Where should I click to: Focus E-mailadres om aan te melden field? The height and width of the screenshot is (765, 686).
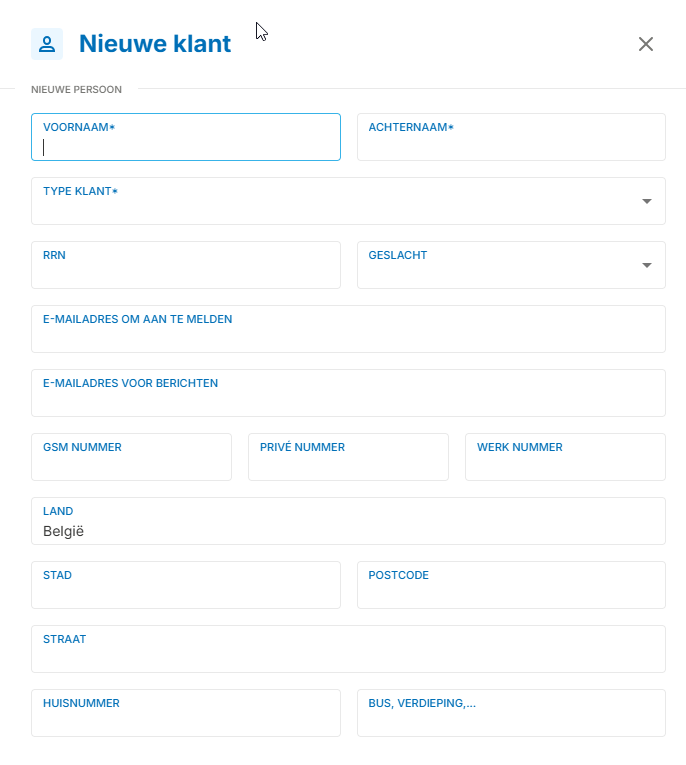348,329
